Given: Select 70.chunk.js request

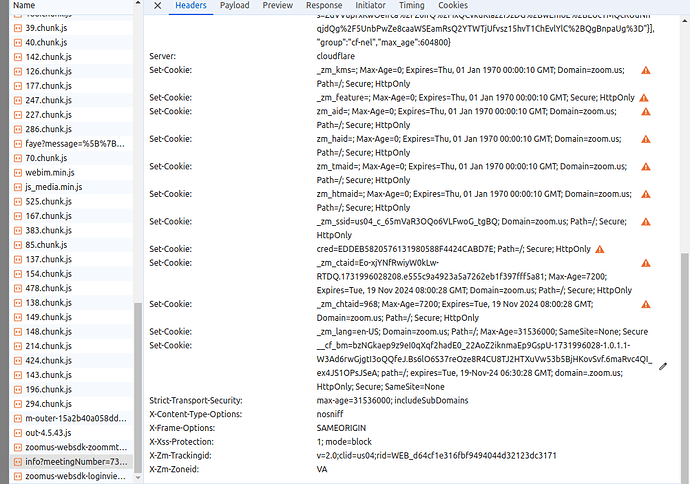Looking at the screenshot, I should pos(71,158).
